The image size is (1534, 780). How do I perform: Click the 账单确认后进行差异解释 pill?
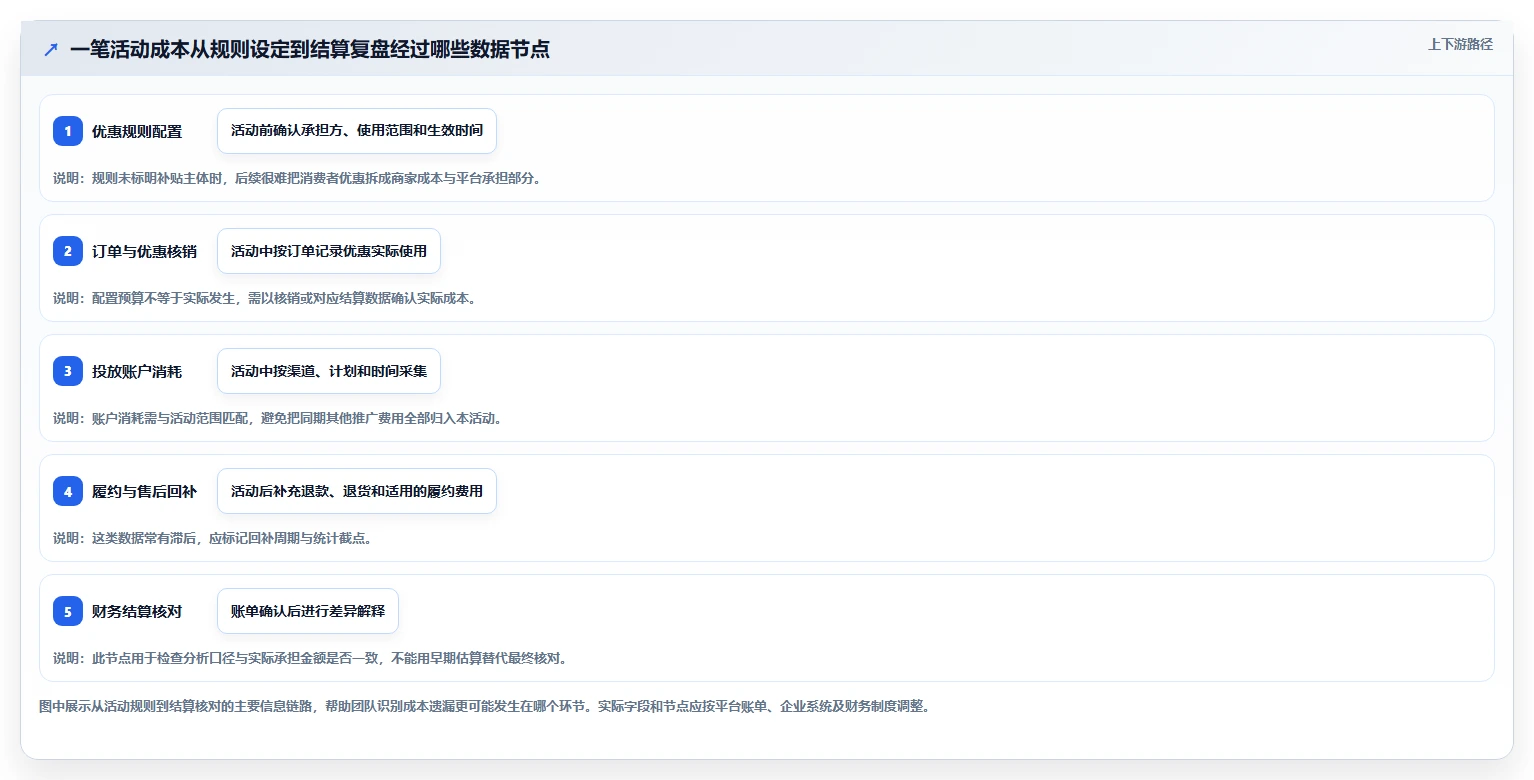[x=308, y=611]
